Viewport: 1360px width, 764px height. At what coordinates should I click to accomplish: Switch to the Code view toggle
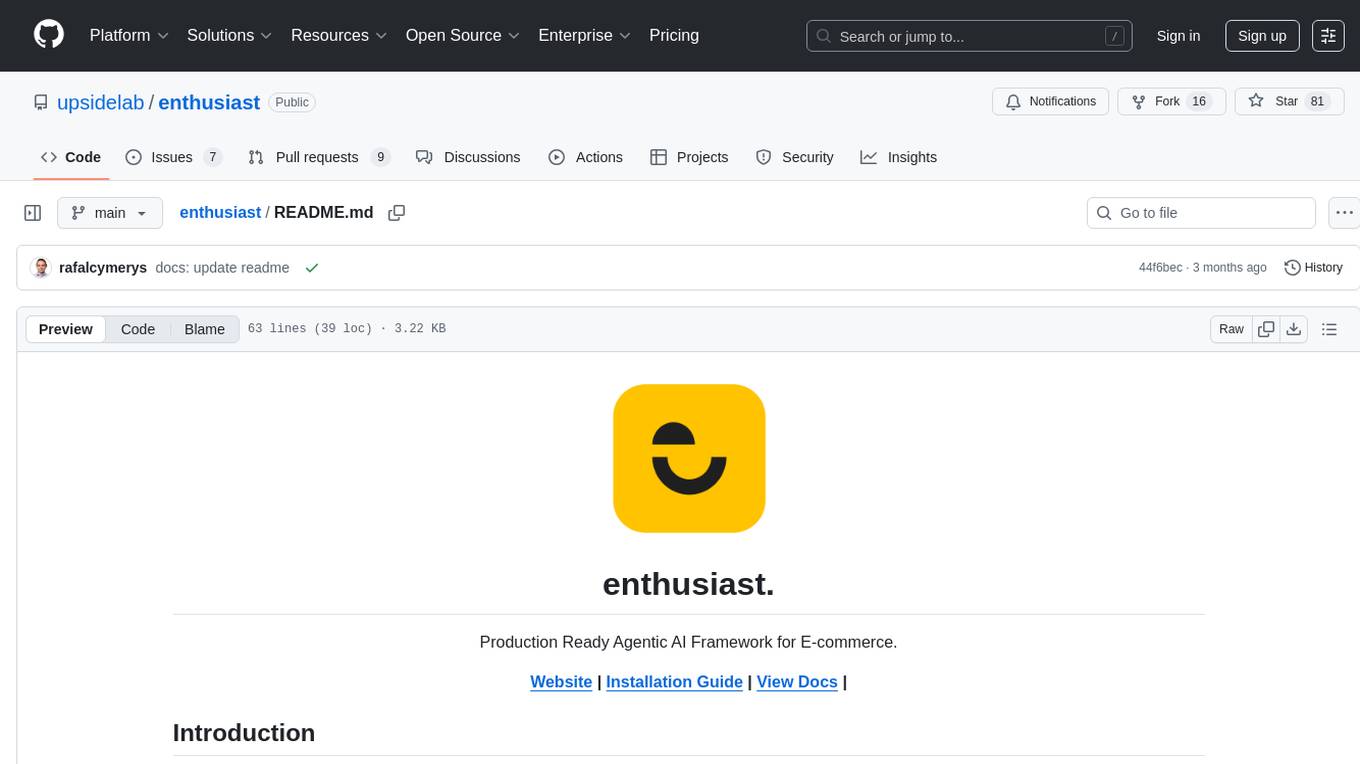(138, 329)
